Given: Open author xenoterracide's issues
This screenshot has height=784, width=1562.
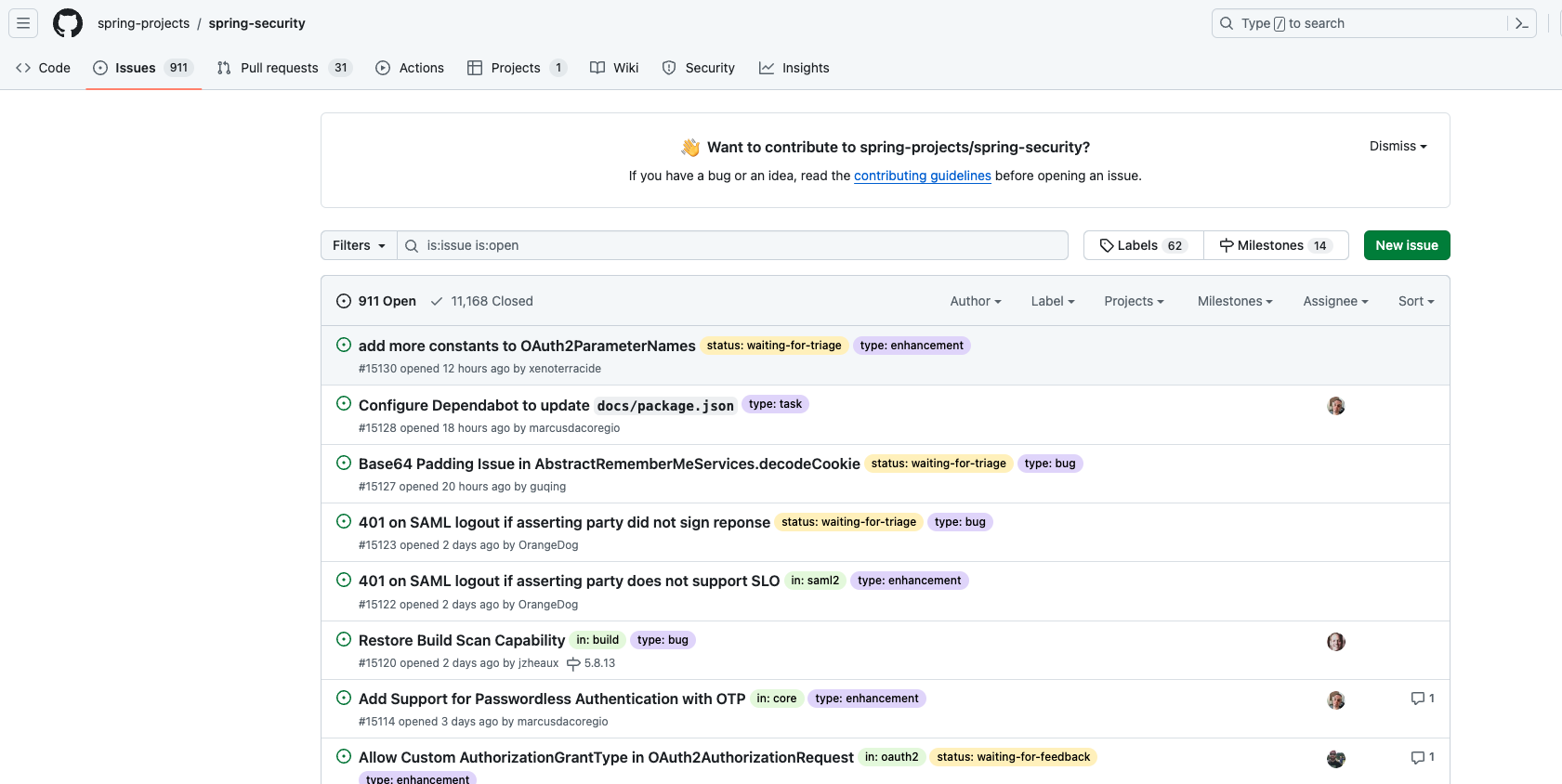Looking at the screenshot, I should [565, 369].
